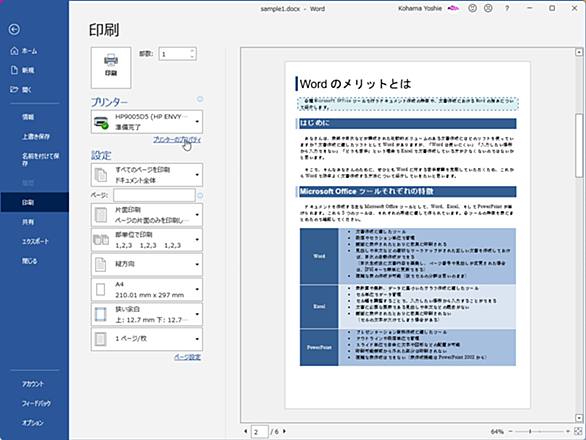Open the アカウント page
This screenshot has width=586, height=440.
tap(33, 384)
